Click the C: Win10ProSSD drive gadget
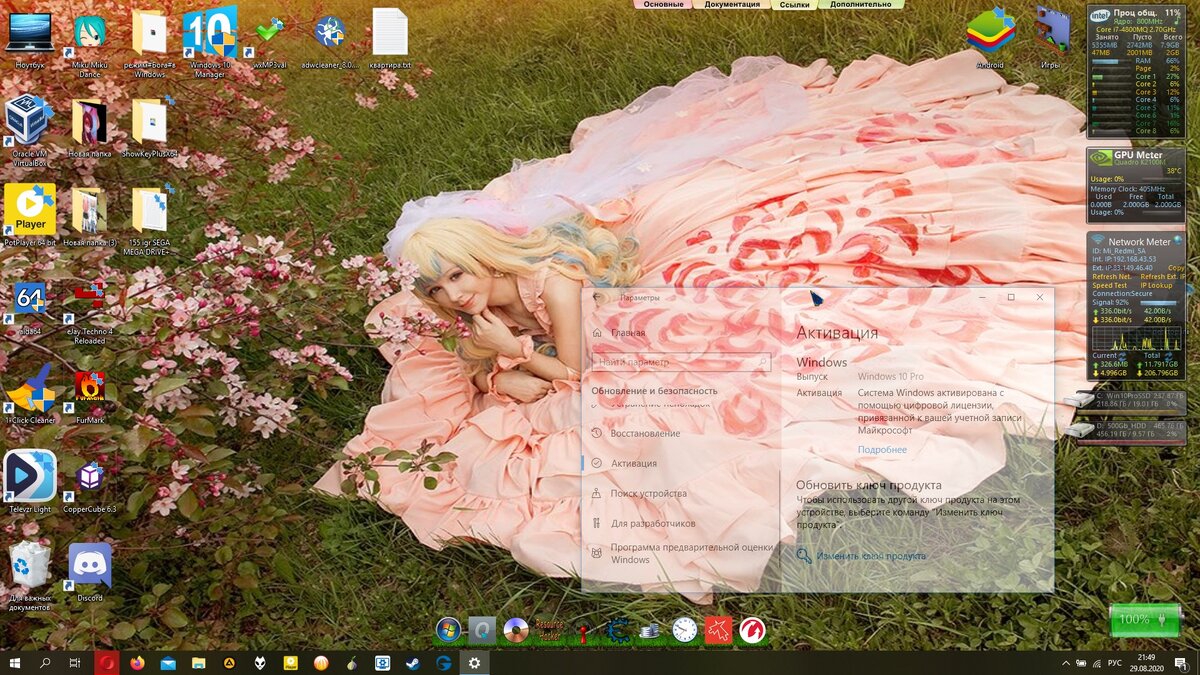This screenshot has width=1200, height=675. point(1124,401)
